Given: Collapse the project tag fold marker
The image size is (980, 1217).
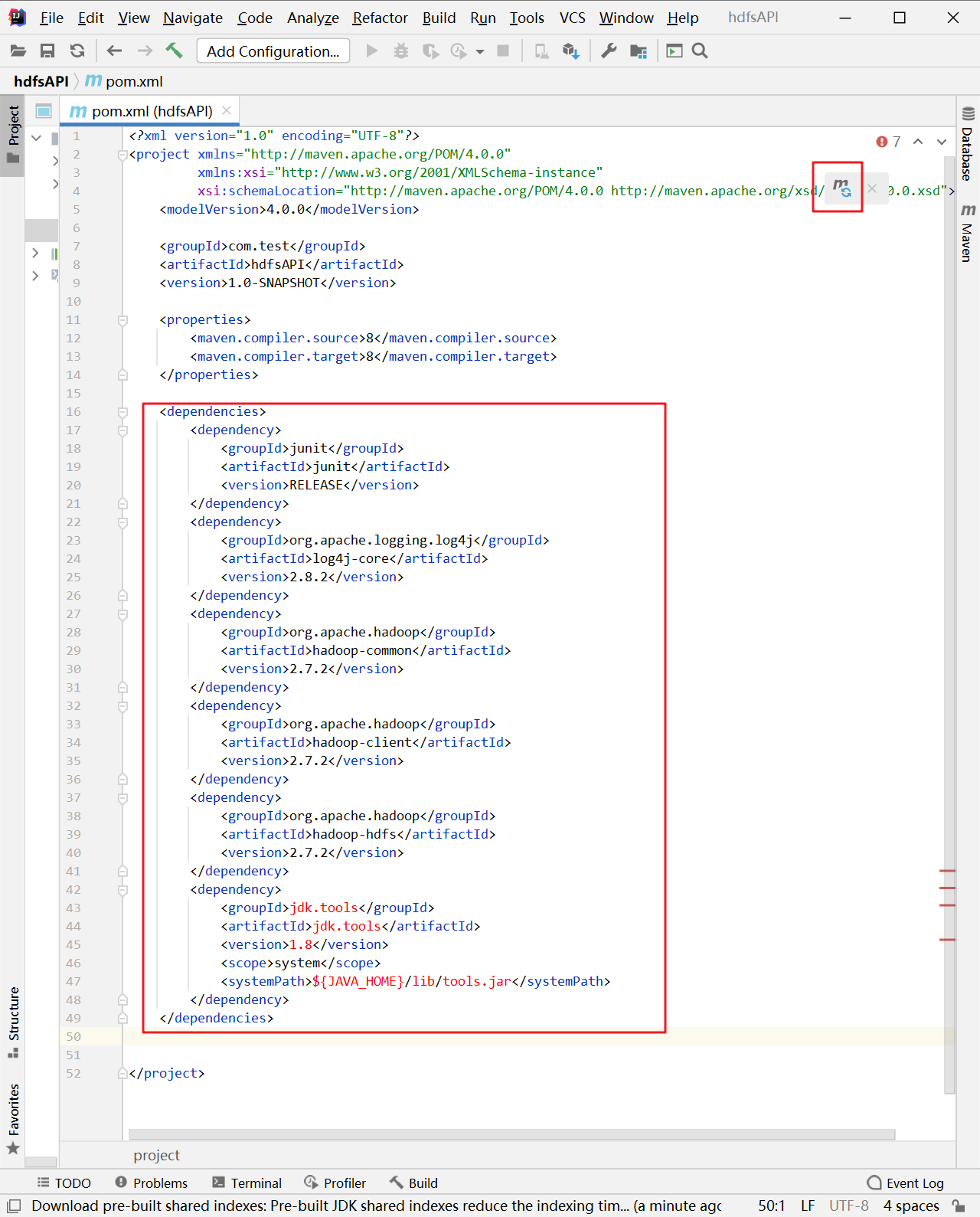Looking at the screenshot, I should pyautogui.click(x=122, y=155).
